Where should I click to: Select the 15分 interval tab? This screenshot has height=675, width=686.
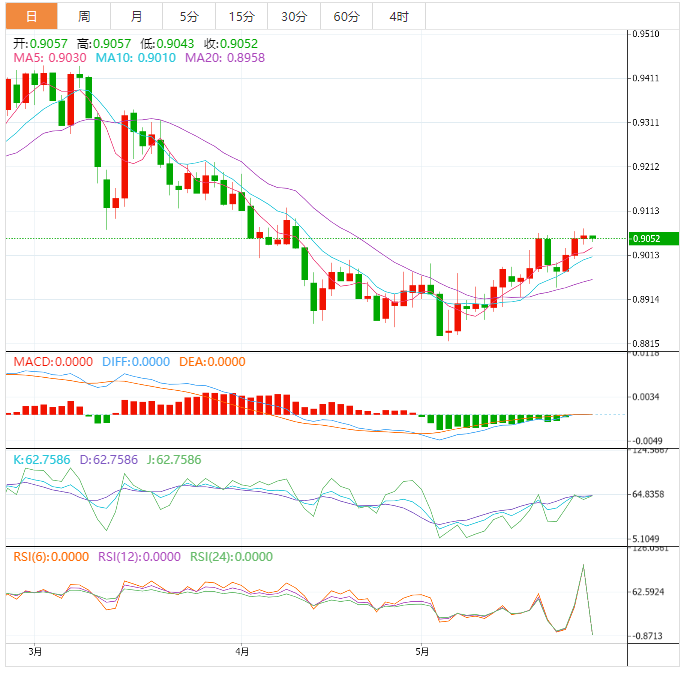click(241, 16)
